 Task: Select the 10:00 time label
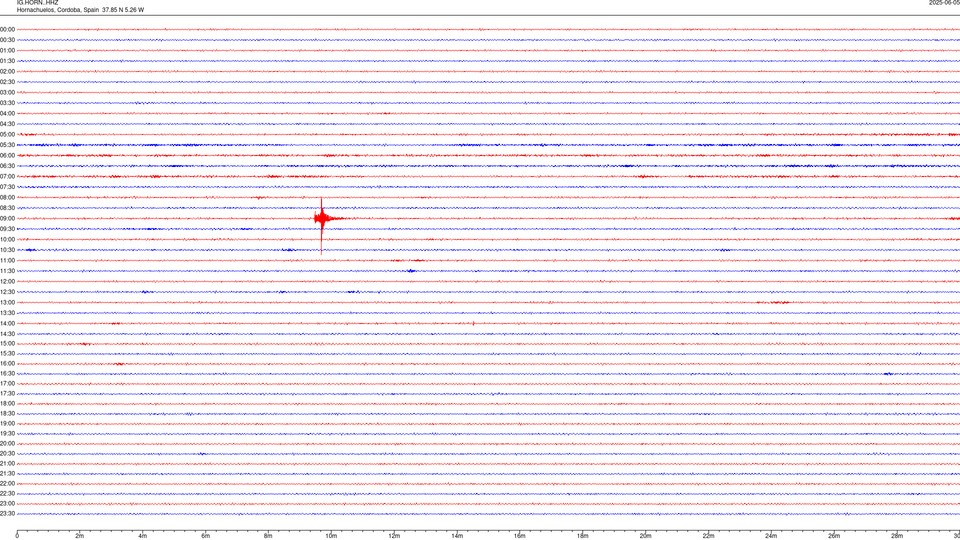coord(7,239)
